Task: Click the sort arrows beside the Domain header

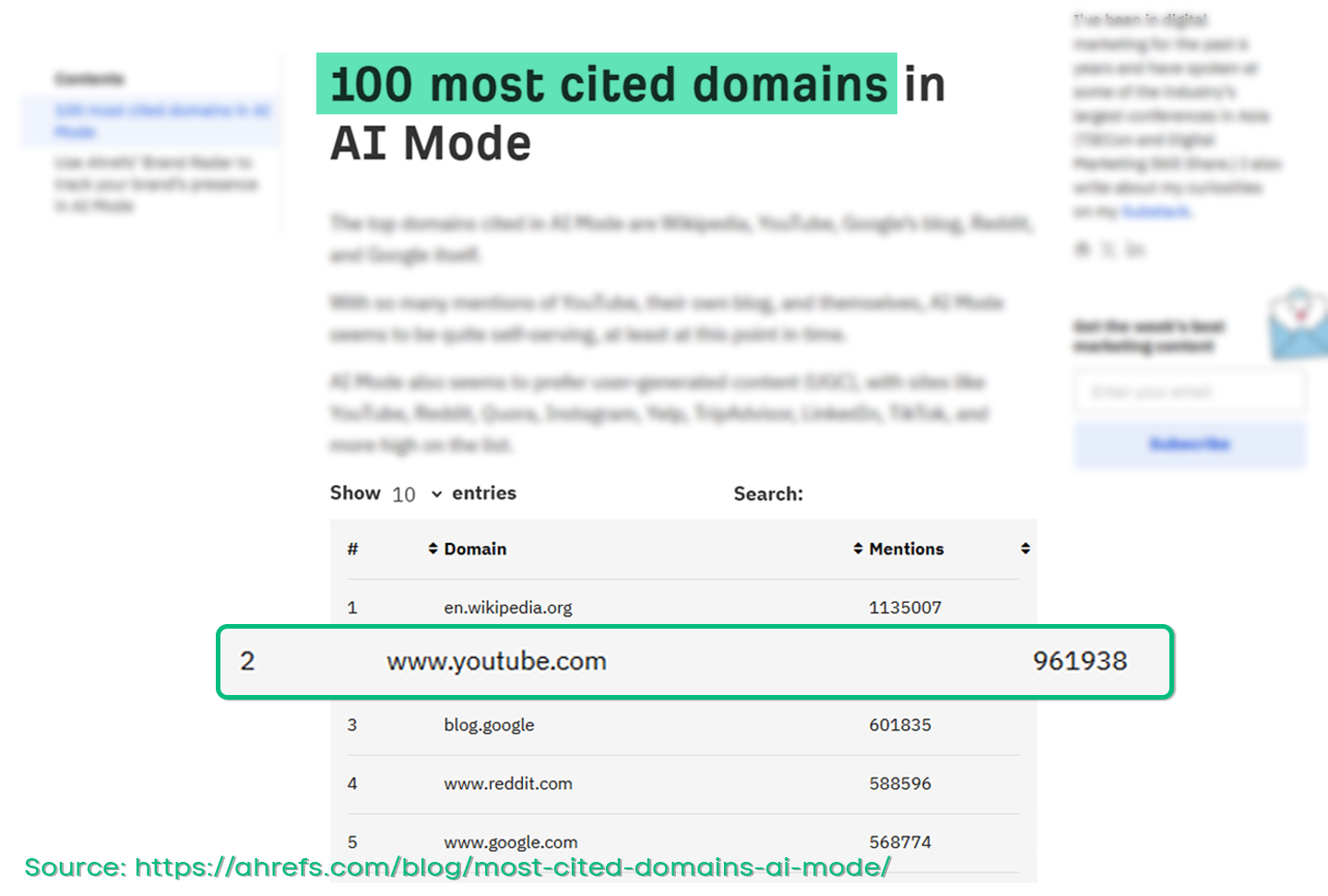Action: [433, 548]
